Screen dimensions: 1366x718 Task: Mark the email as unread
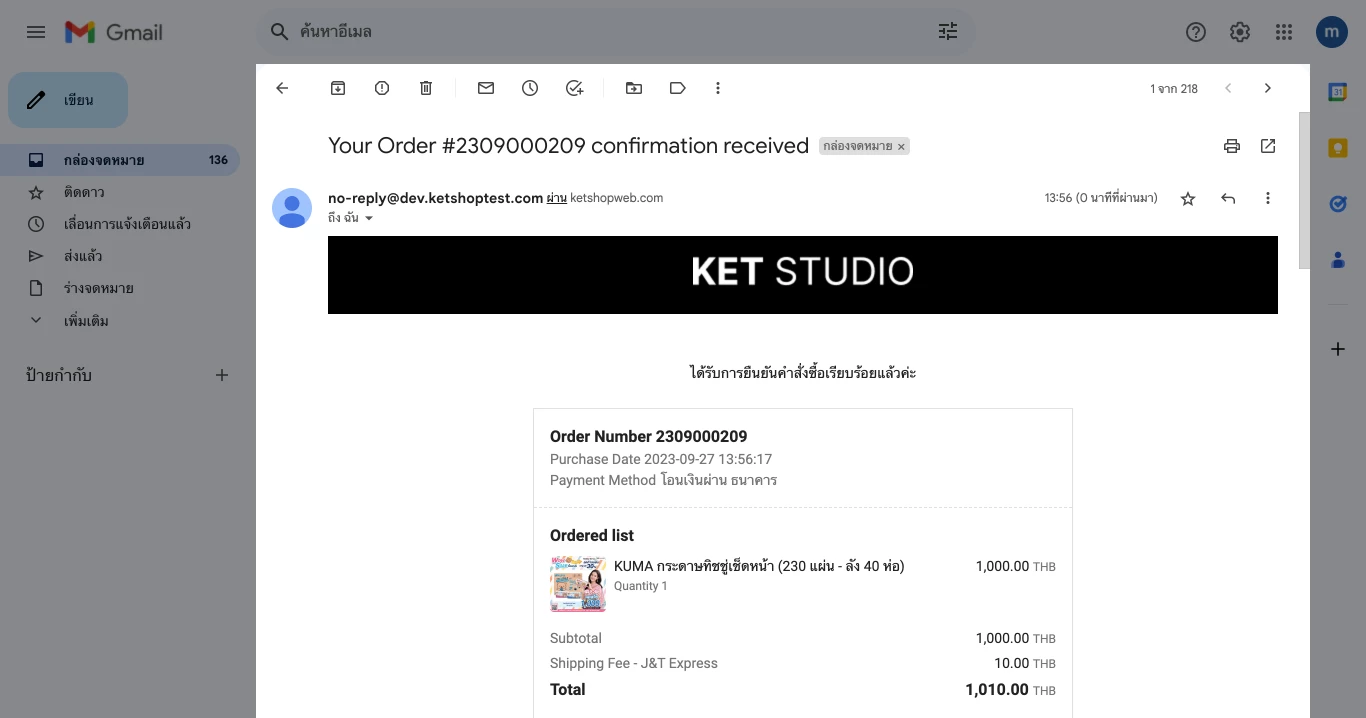486,88
